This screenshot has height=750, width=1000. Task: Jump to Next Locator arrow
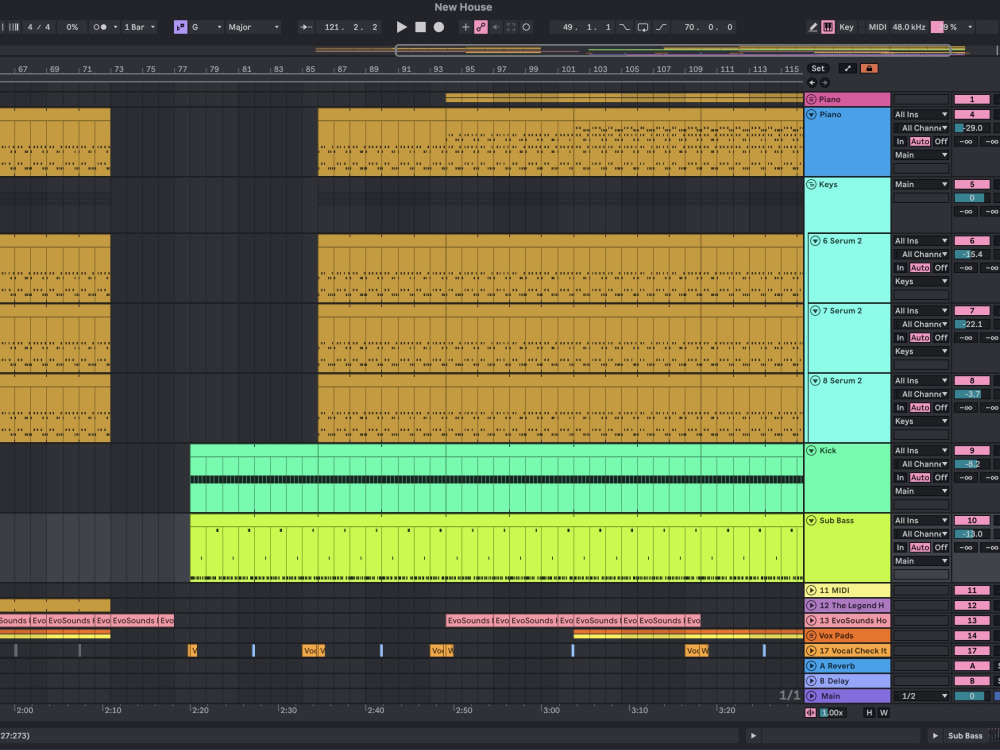point(825,82)
